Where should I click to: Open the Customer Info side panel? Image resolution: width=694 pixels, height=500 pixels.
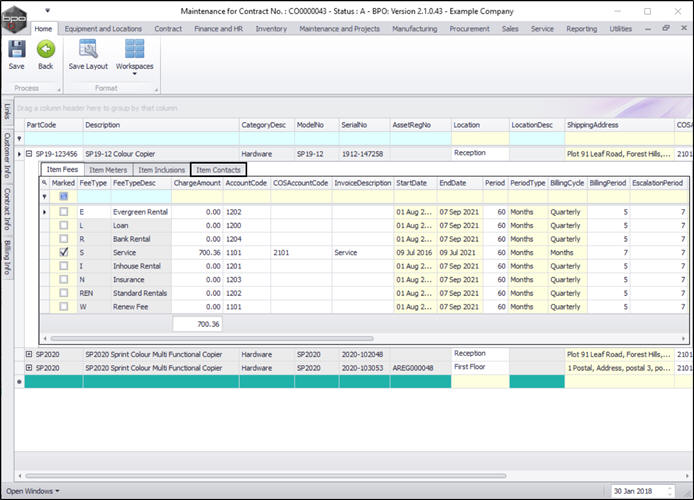point(7,153)
